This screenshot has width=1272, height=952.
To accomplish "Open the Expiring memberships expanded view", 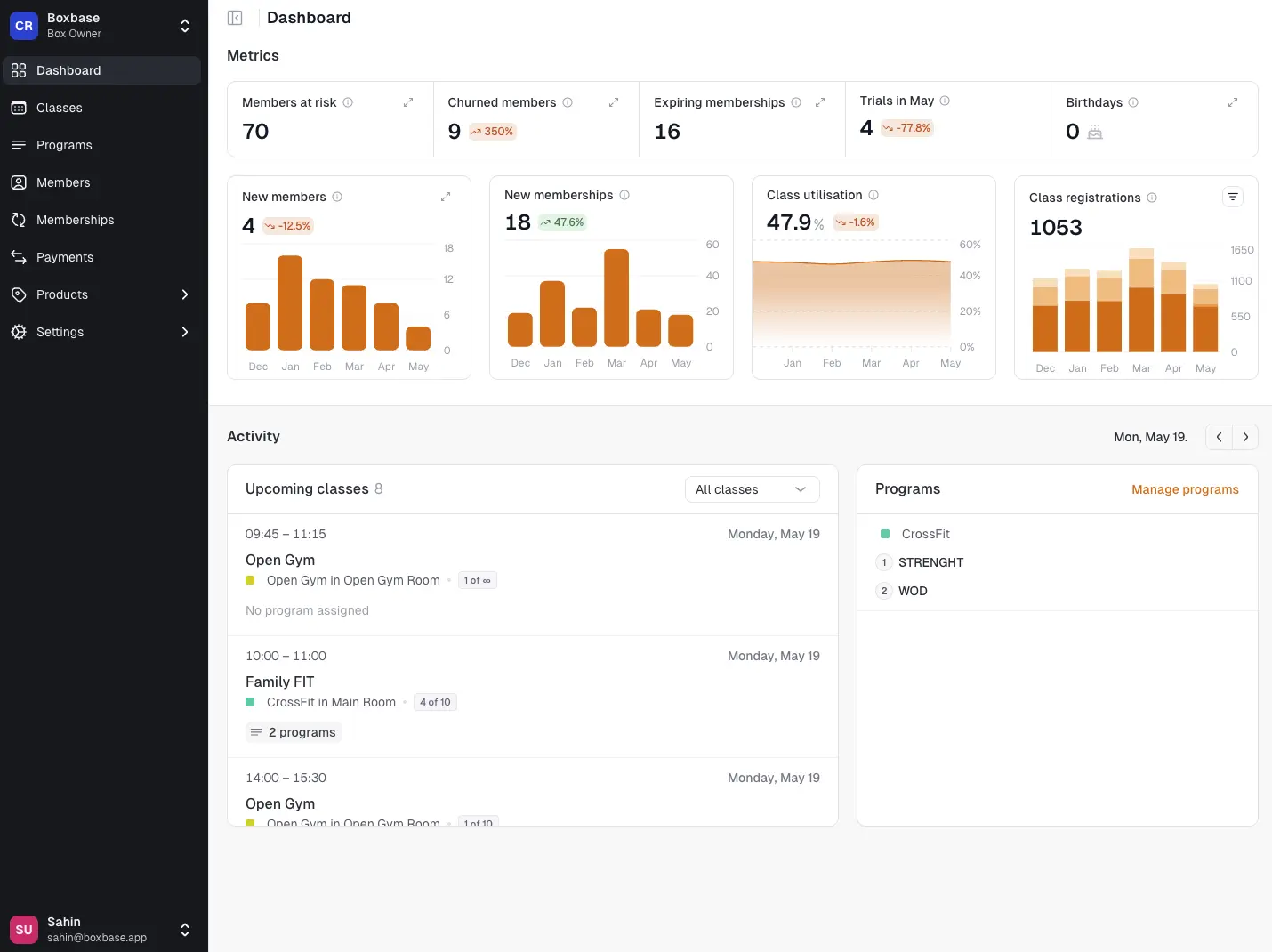I will [x=819, y=102].
